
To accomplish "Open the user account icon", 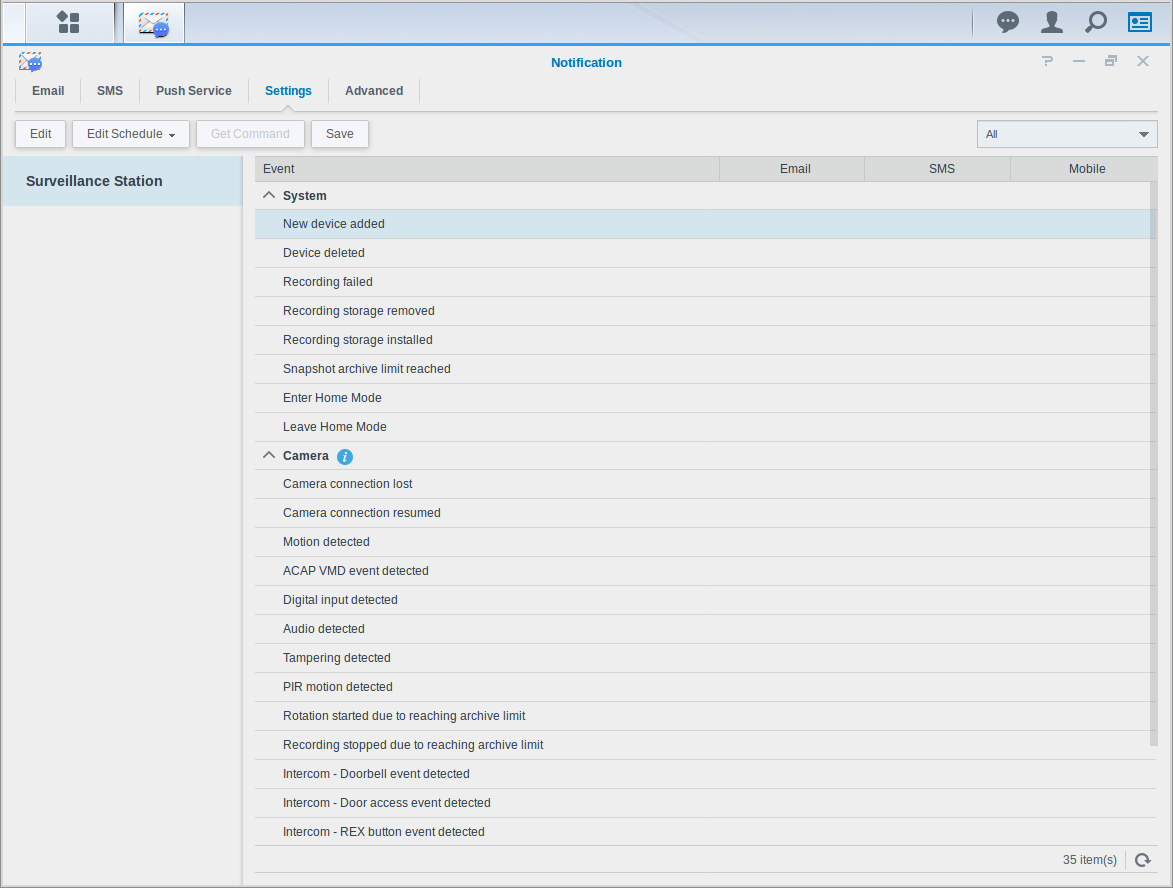I will tap(1052, 22).
